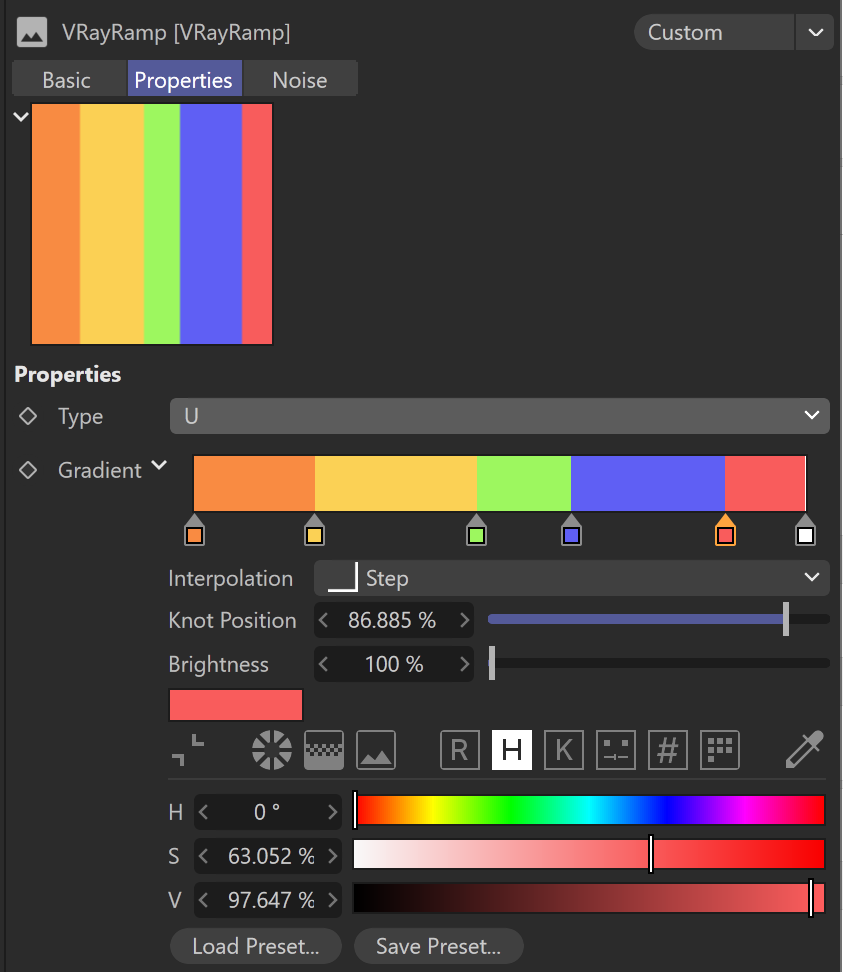Expand the Custom preset dropdown arrow

pyautogui.click(x=815, y=32)
